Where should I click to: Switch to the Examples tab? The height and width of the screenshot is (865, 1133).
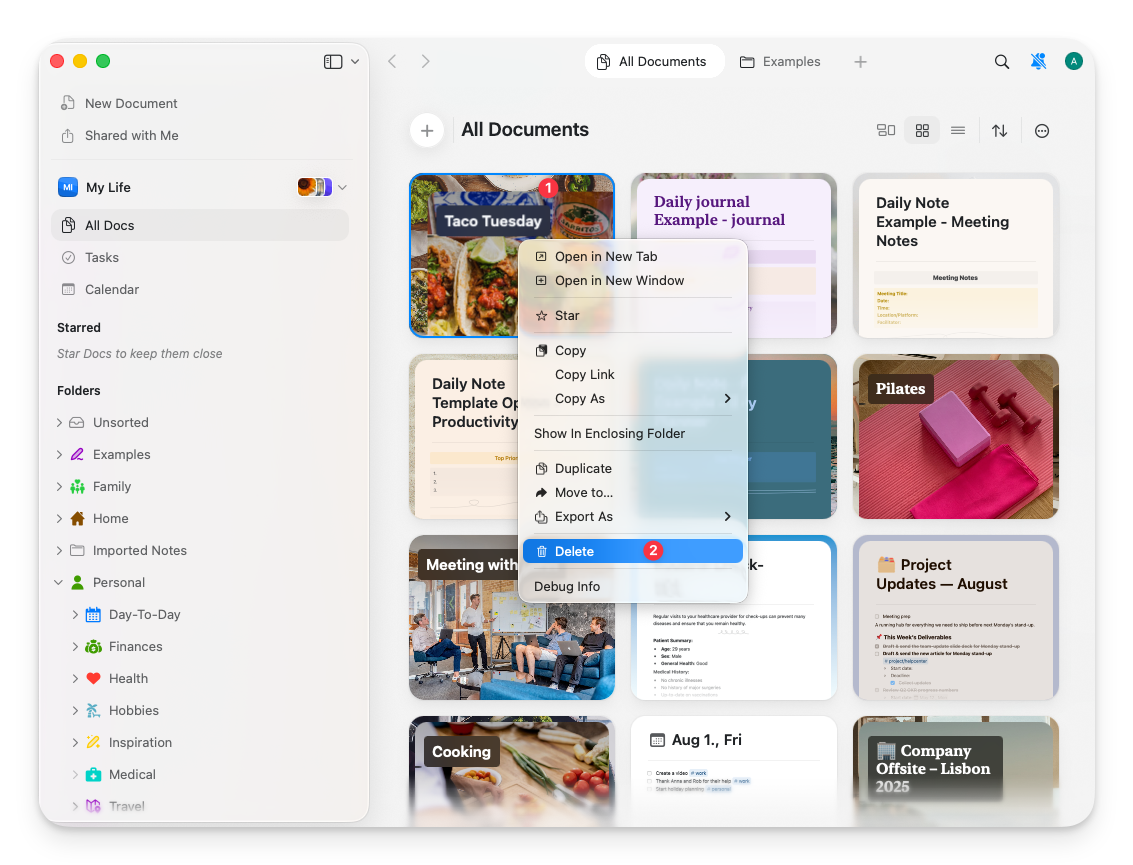click(x=780, y=61)
